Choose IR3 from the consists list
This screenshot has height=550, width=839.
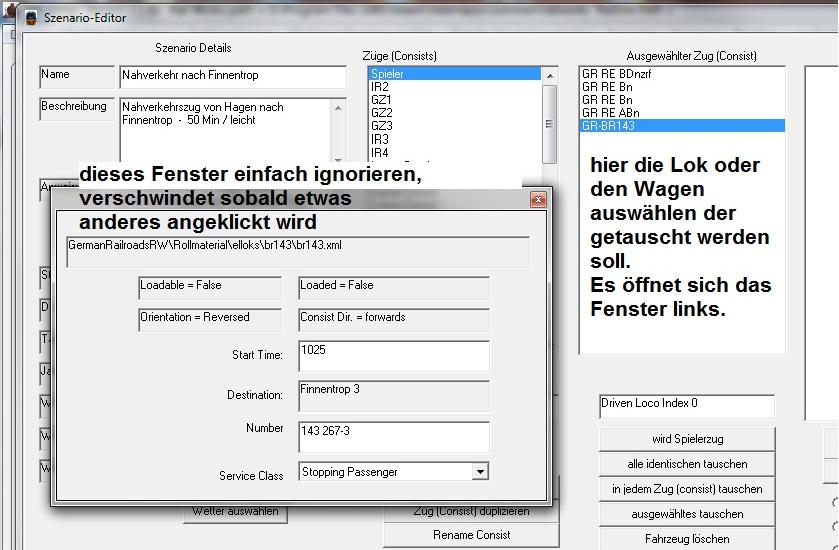click(x=454, y=139)
